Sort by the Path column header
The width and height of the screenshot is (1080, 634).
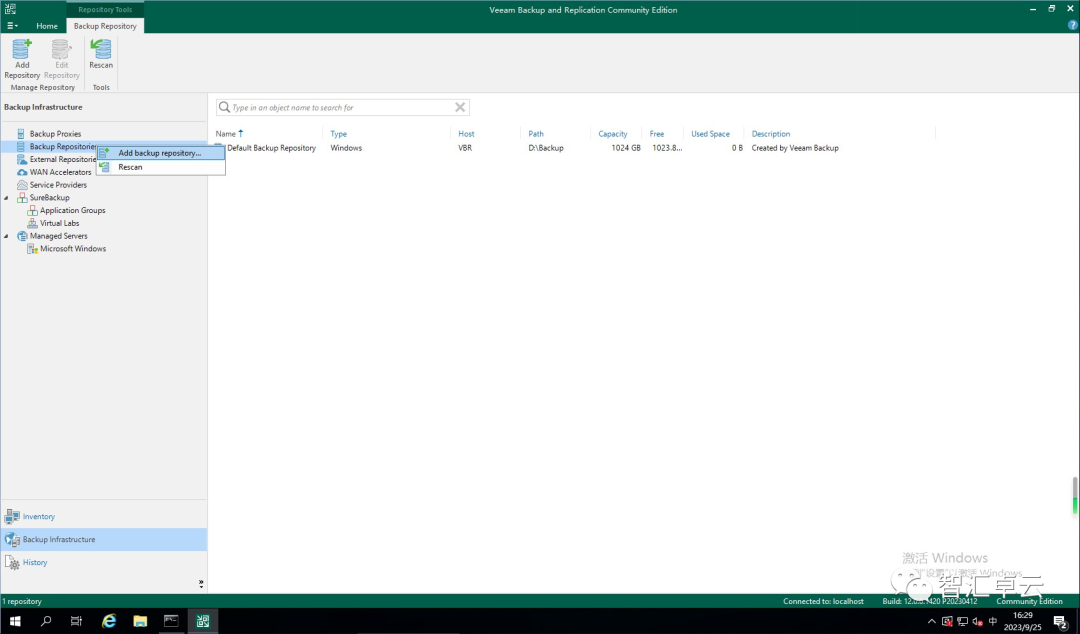click(536, 134)
